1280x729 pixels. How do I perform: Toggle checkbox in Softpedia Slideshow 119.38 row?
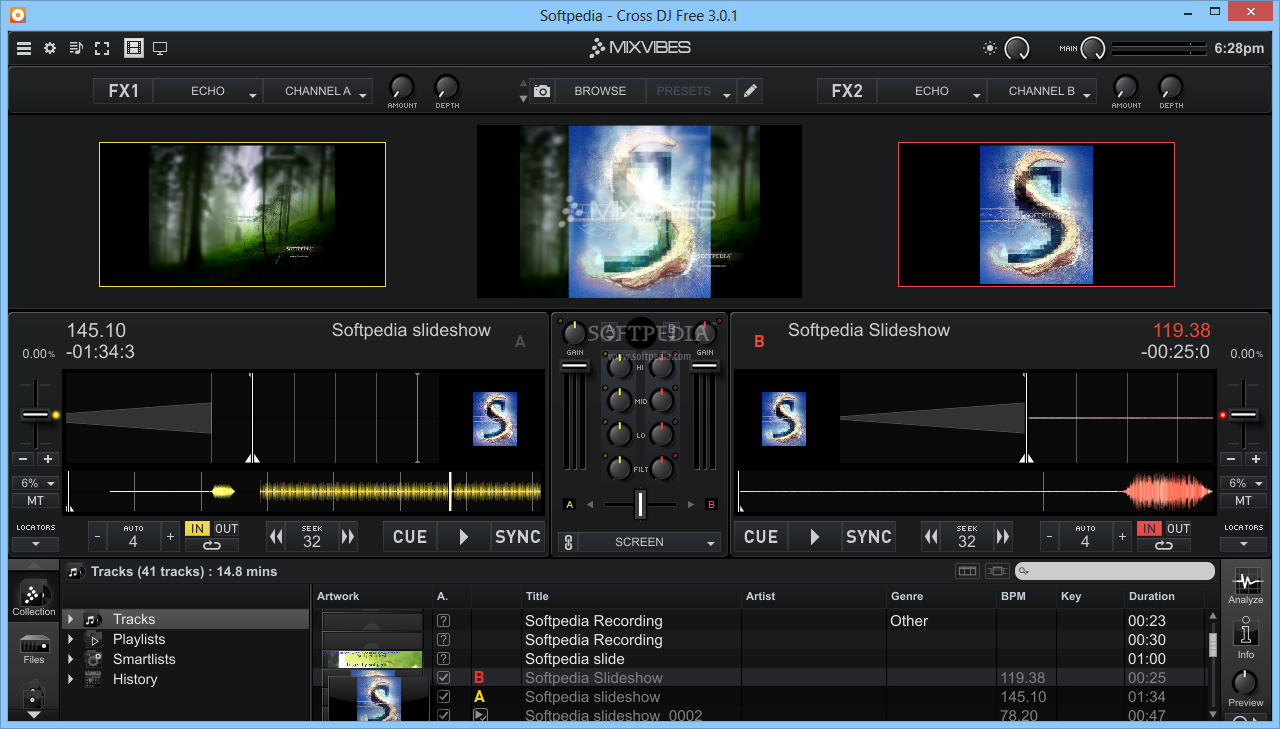444,678
